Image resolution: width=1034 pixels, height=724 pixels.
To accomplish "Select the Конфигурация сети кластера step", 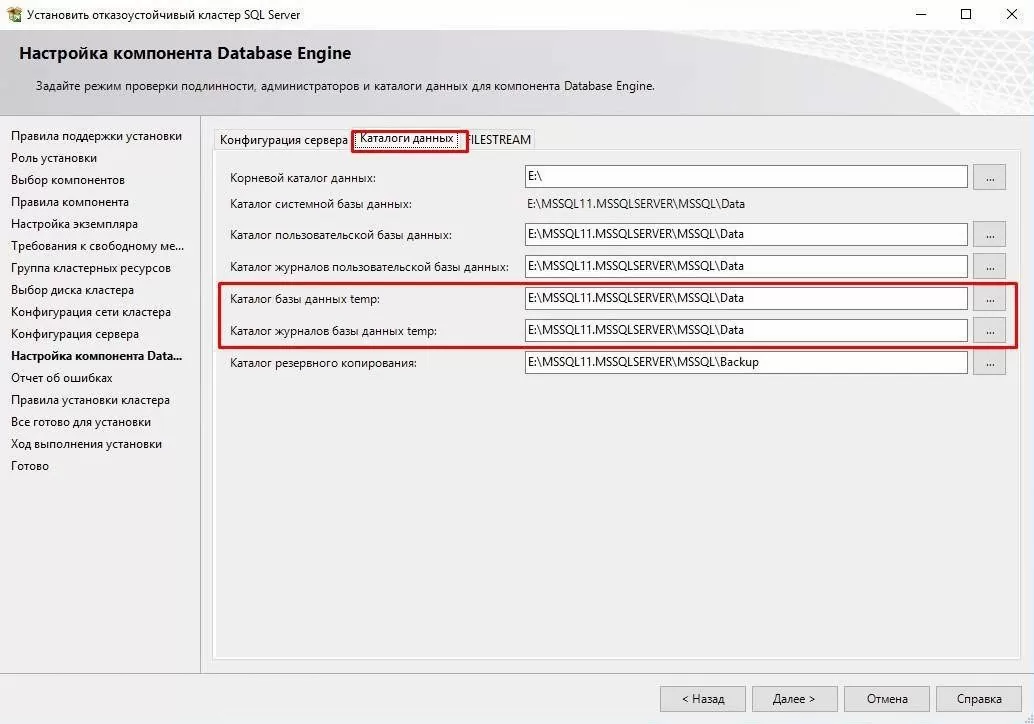I will [91, 312].
